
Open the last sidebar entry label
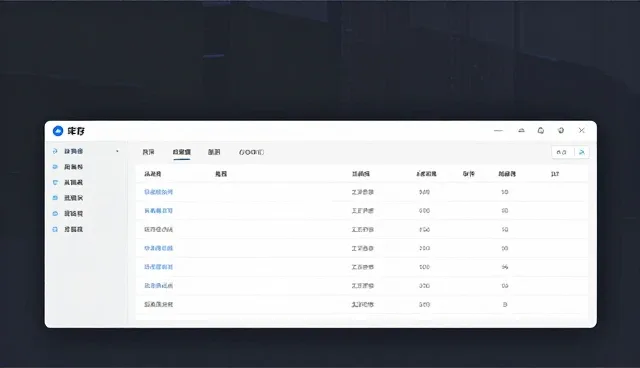point(73,229)
